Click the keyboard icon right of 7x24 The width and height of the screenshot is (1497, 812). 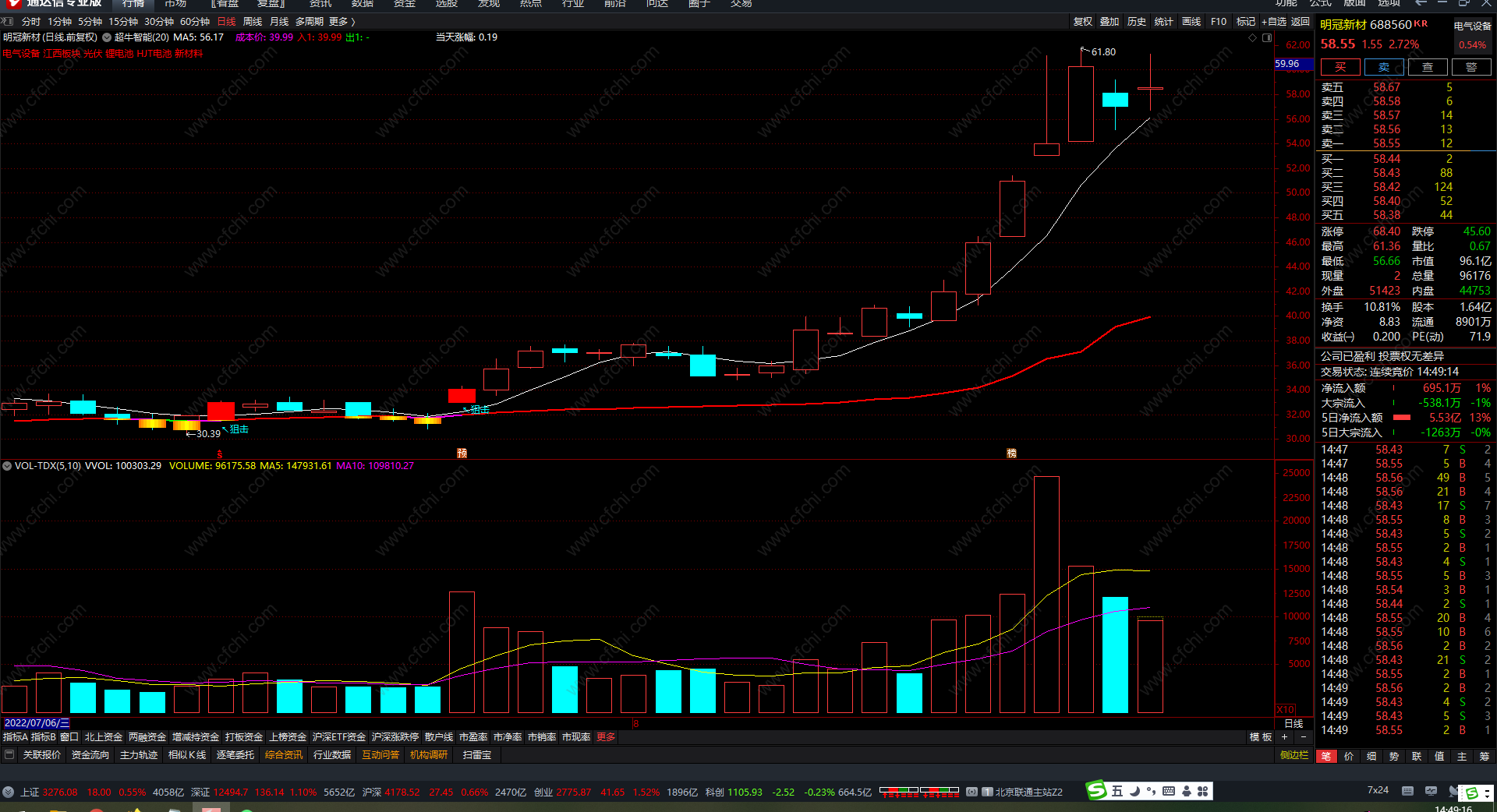tap(1407, 790)
